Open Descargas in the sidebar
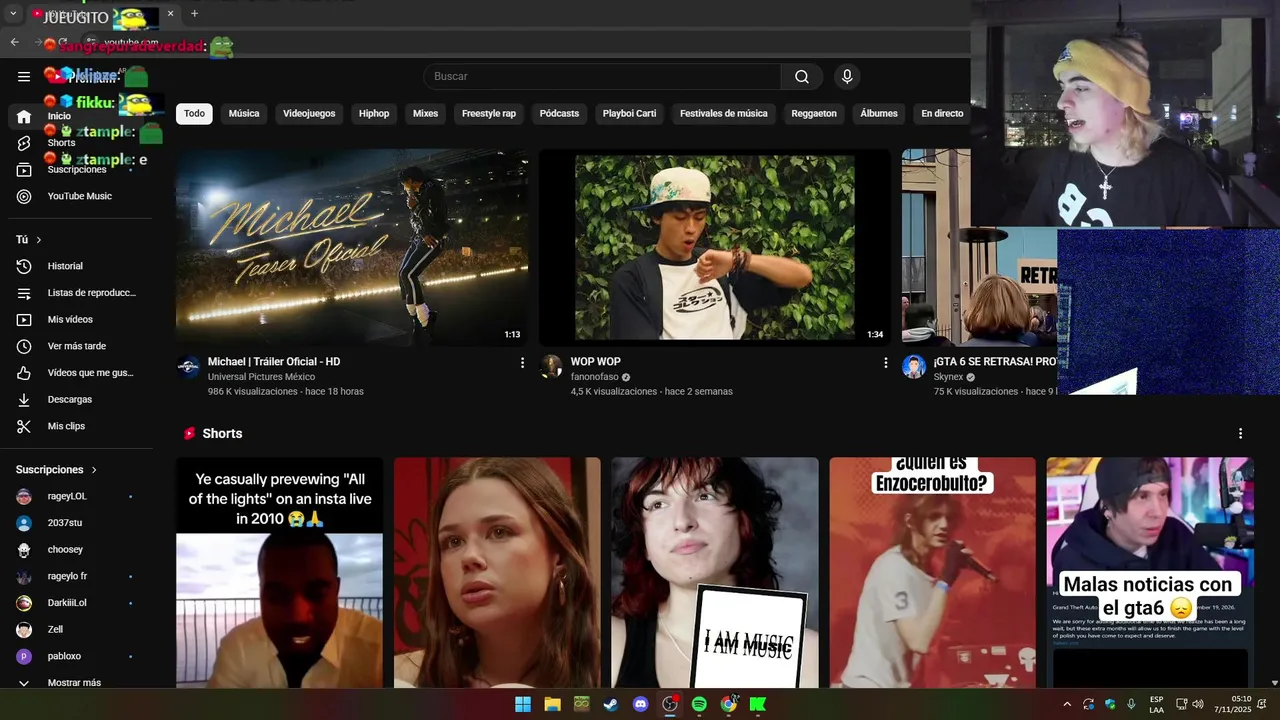This screenshot has width=1280, height=720. pyautogui.click(x=80, y=399)
